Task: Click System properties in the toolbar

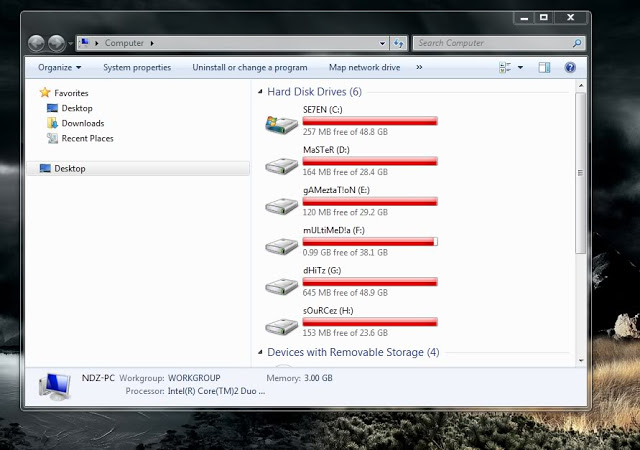Action: (137, 67)
